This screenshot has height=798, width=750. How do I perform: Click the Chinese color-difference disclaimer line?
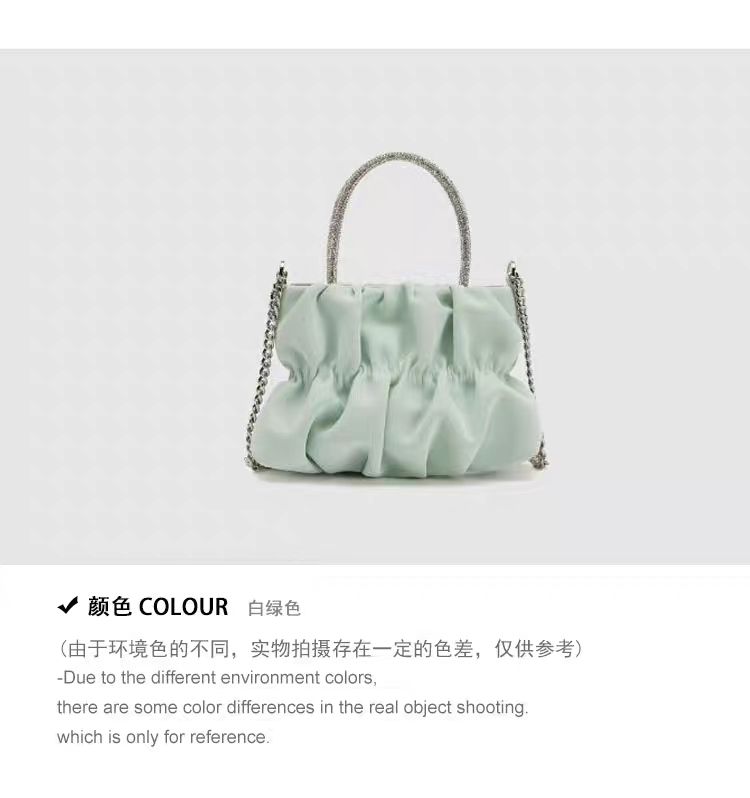320,649
